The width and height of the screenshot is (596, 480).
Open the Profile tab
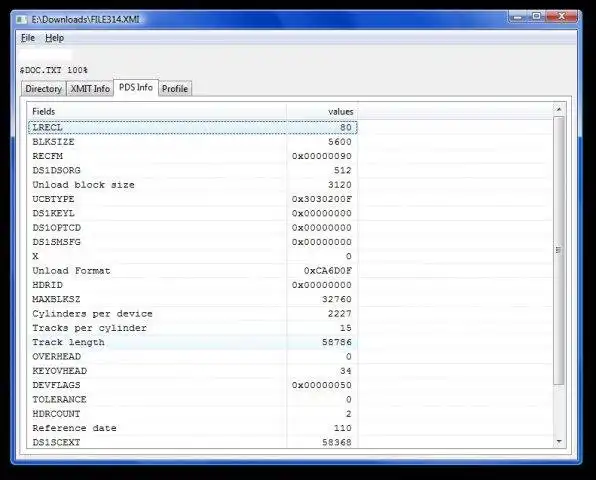175,89
